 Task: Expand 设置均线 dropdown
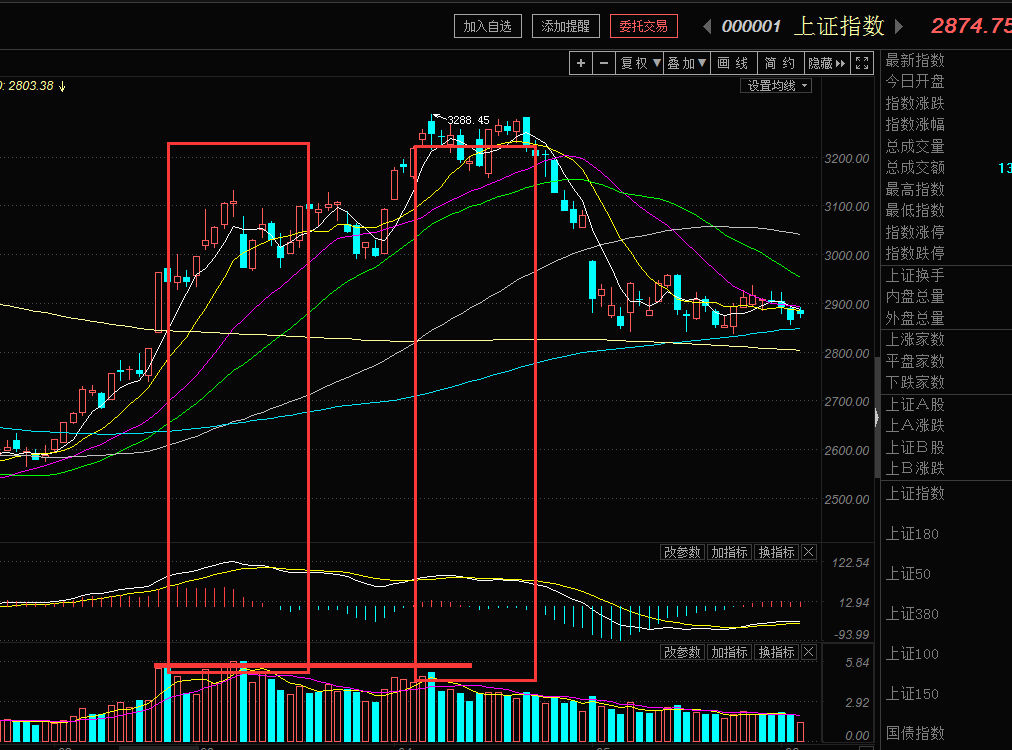pyautogui.click(x=776, y=86)
